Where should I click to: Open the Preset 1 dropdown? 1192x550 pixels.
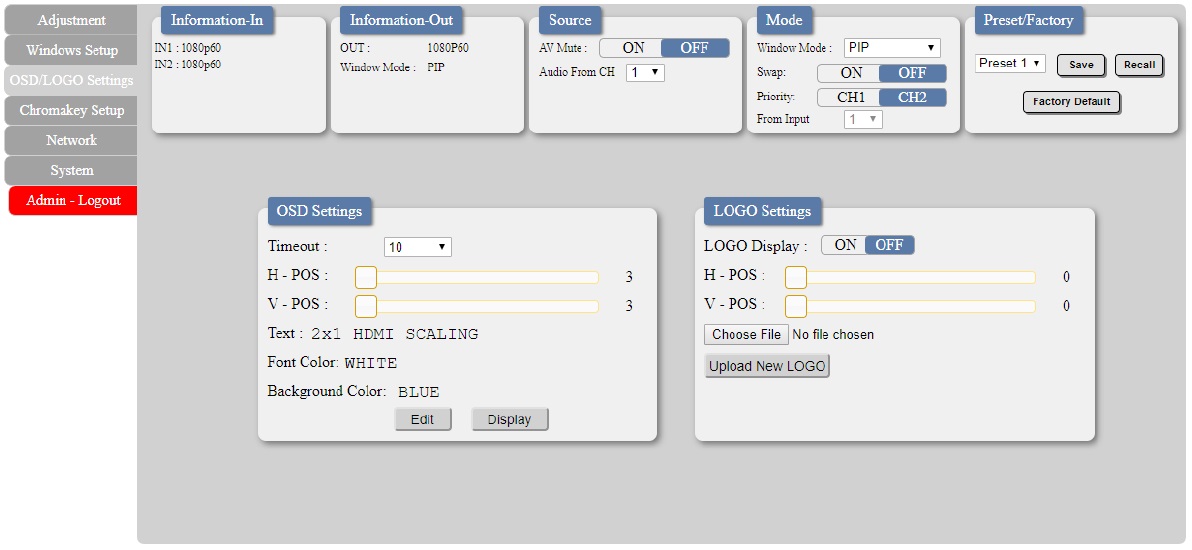(1010, 63)
